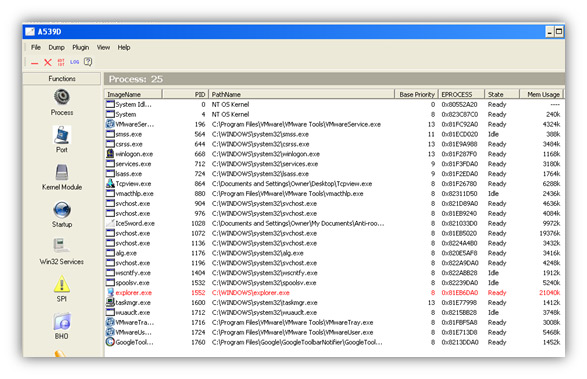Click PID 1028 cell
Screen dimensions: 587x379
click(x=198, y=223)
